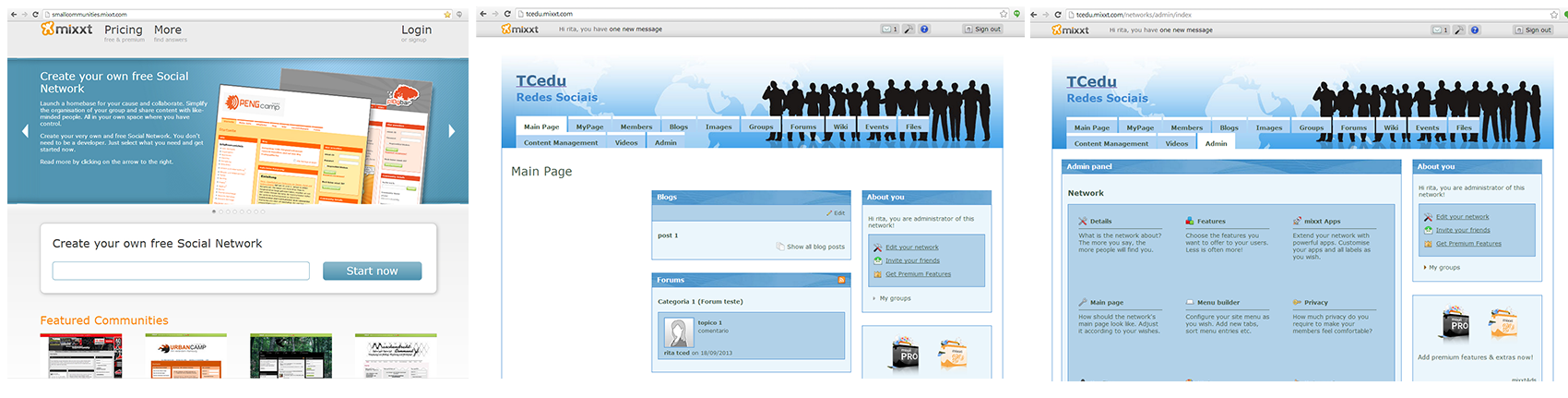Click the pencil Edit icon in Blogs panel
Viewport: 1568px width, 398px height.
(x=830, y=213)
